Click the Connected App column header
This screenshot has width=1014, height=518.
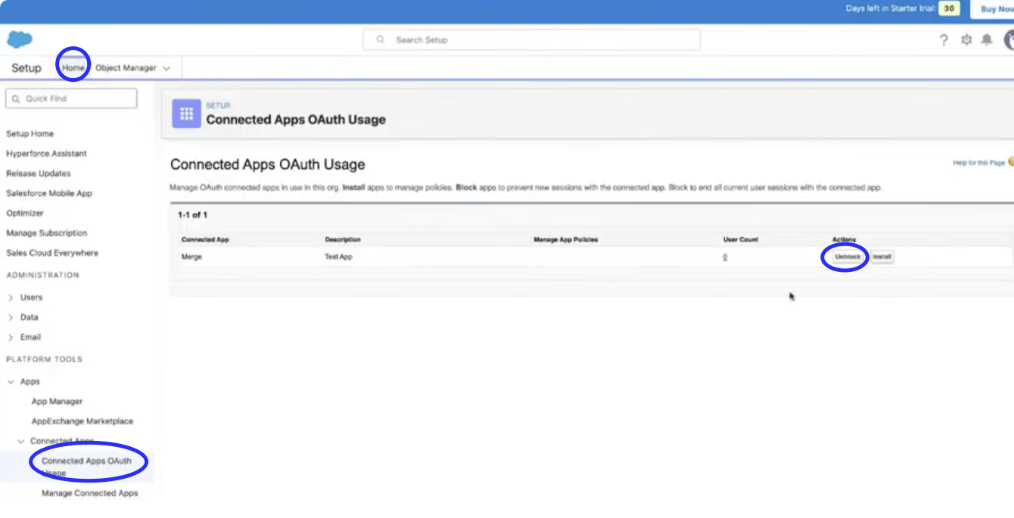[205, 239]
